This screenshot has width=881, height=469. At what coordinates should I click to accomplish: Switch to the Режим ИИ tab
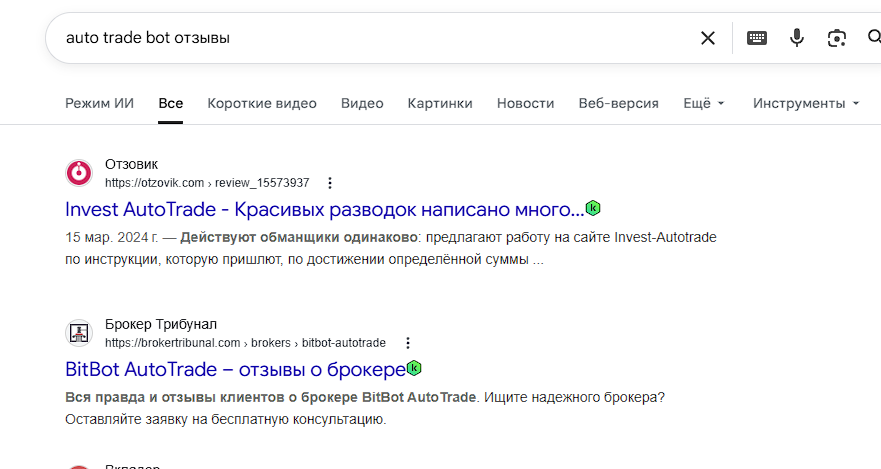[x=99, y=103]
